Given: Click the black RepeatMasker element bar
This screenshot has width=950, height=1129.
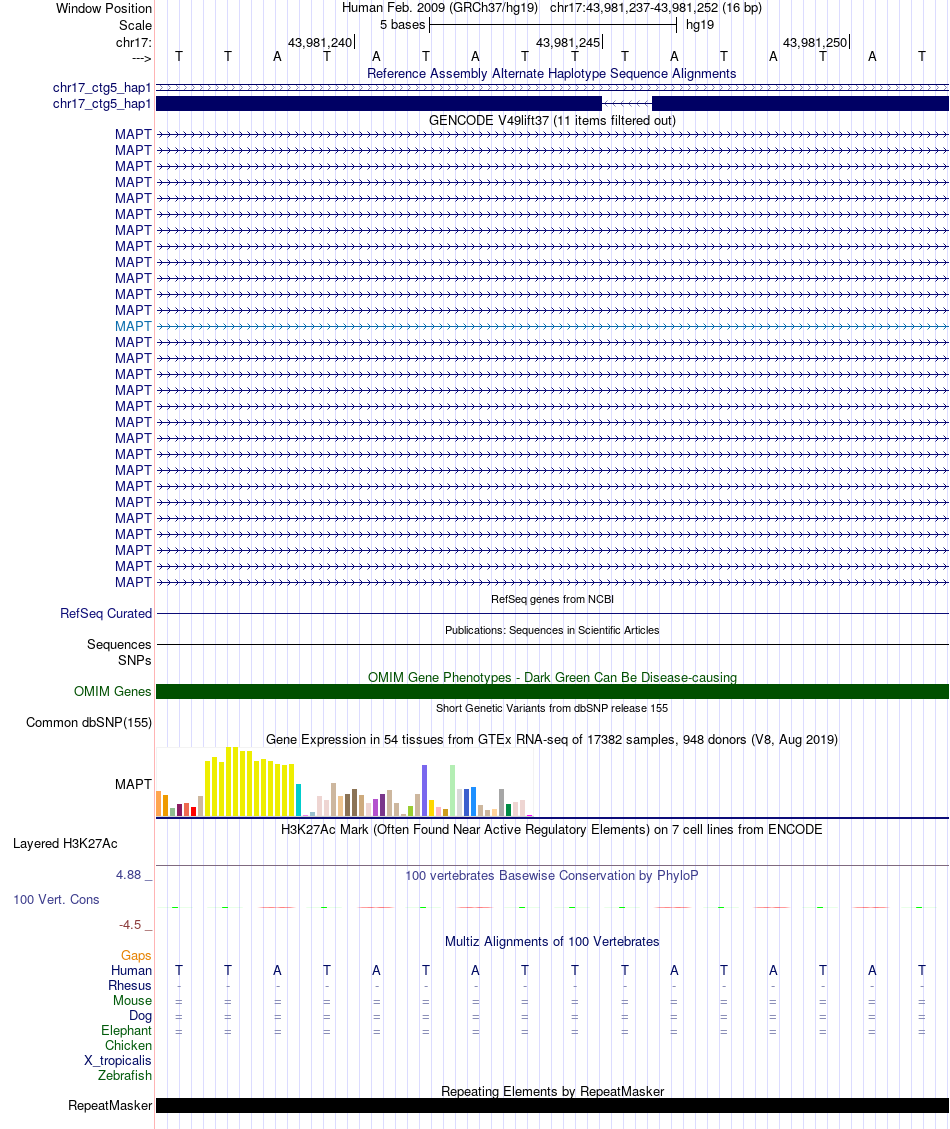Looking at the screenshot, I should [x=552, y=1105].
